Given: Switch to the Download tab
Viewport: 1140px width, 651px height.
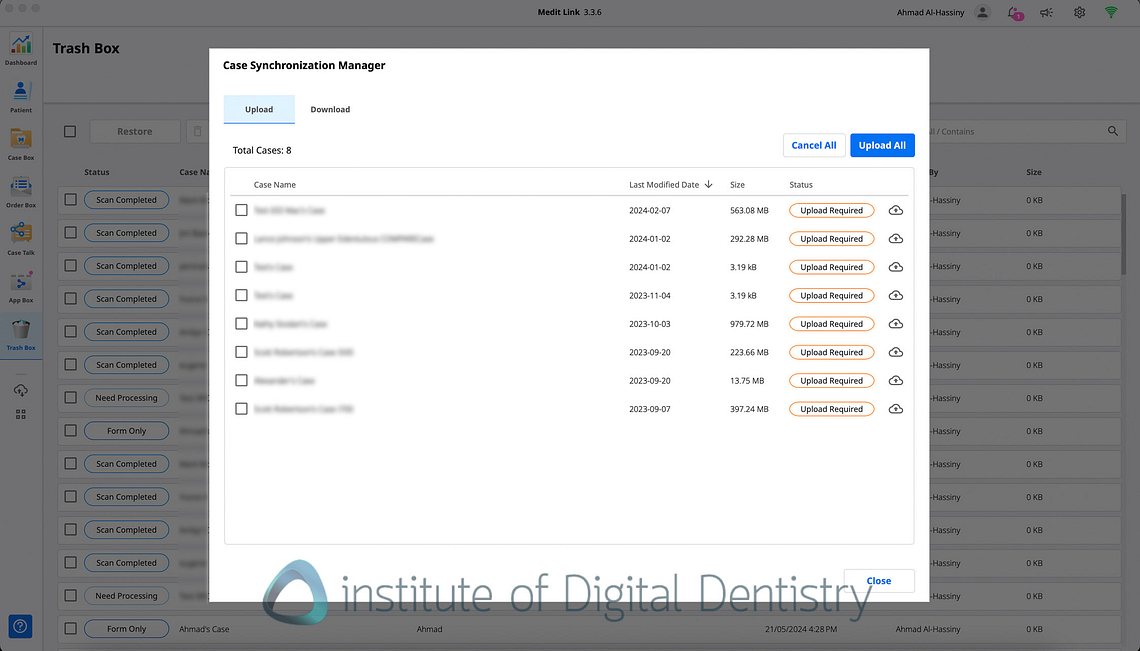Looking at the screenshot, I should (x=330, y=109).
